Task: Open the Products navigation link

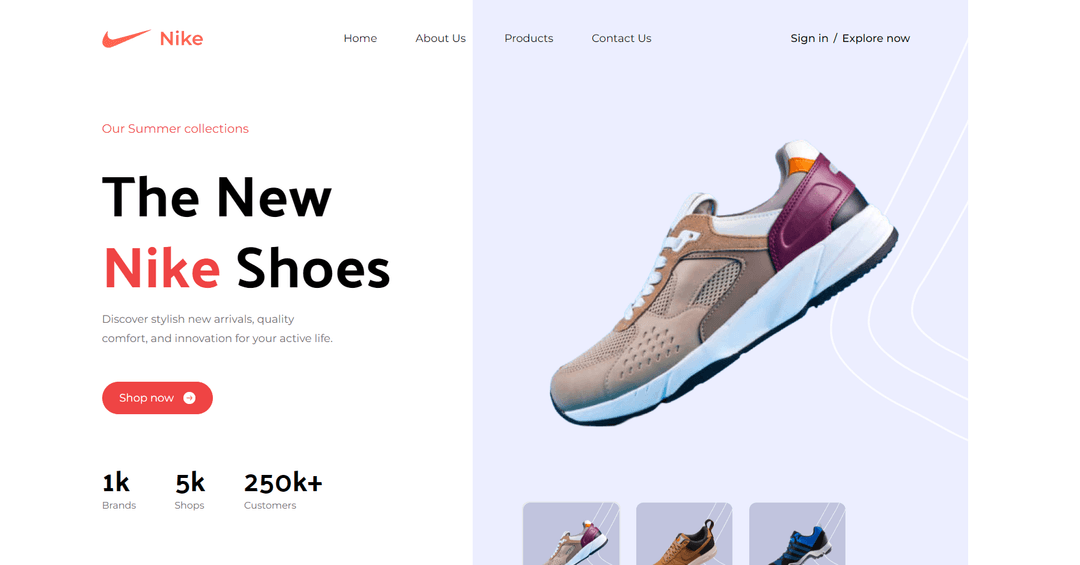Action: (528, 39)
